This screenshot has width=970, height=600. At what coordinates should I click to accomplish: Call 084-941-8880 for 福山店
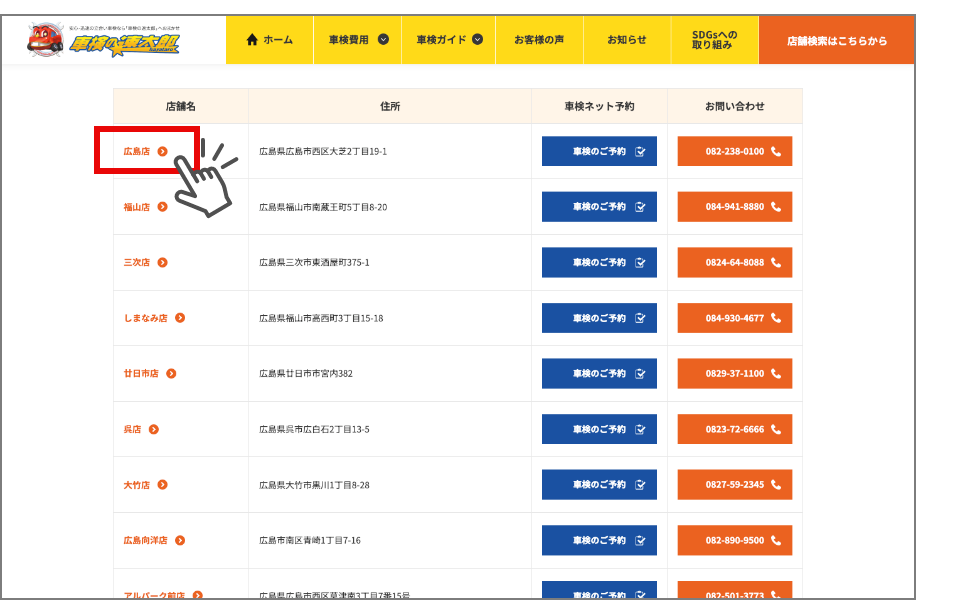(735, 207)
